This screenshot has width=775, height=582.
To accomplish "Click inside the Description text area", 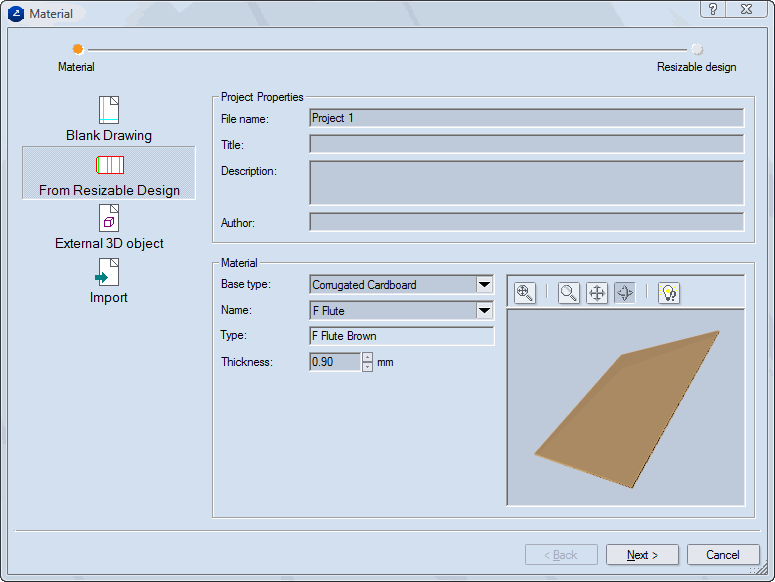I will point(526,182).
